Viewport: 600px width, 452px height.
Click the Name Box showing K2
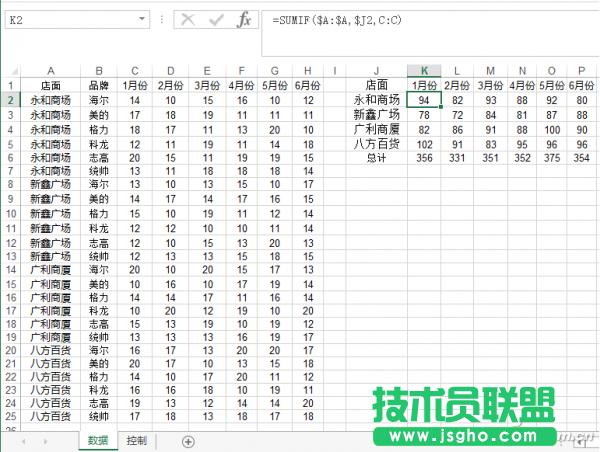[68, 20]
